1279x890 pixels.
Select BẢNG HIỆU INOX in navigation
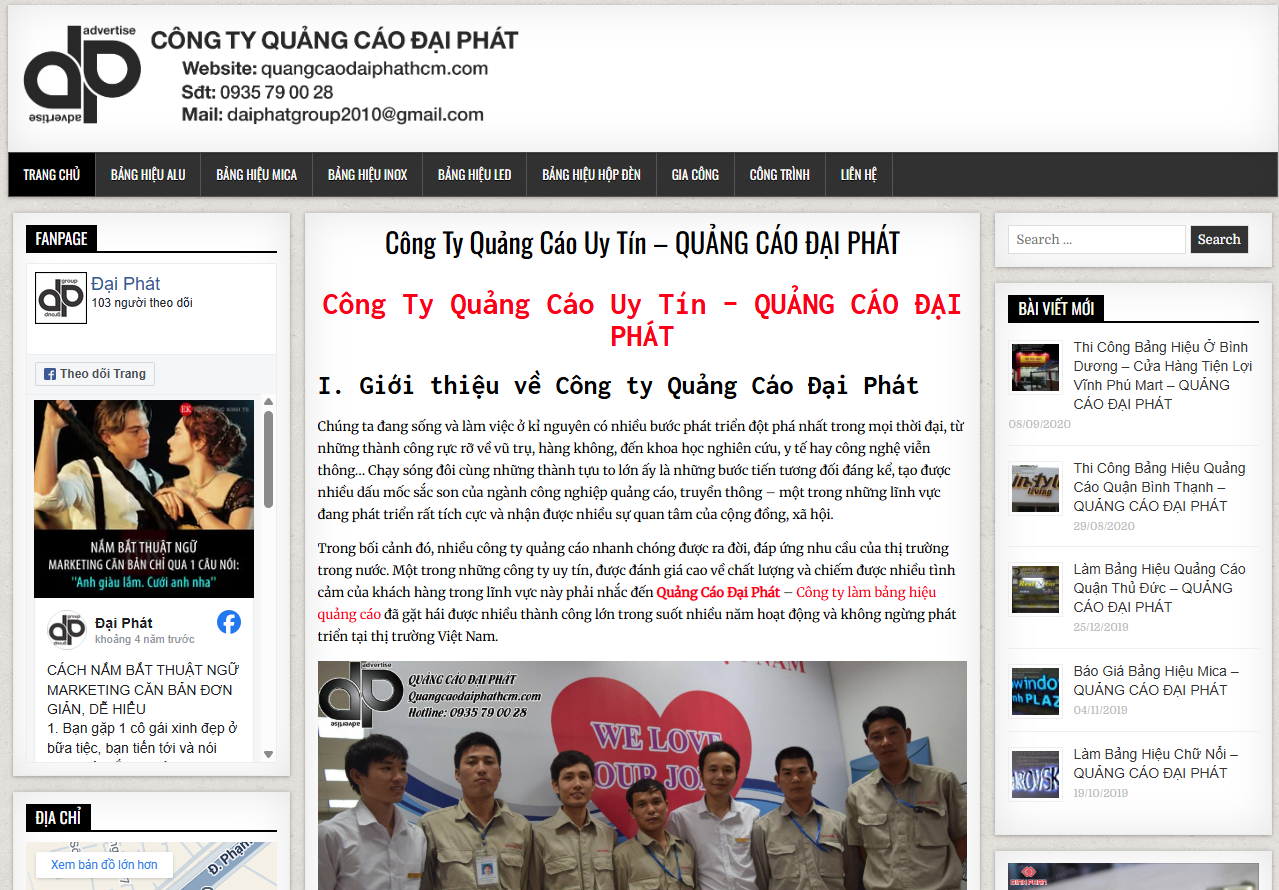(367, 174)
